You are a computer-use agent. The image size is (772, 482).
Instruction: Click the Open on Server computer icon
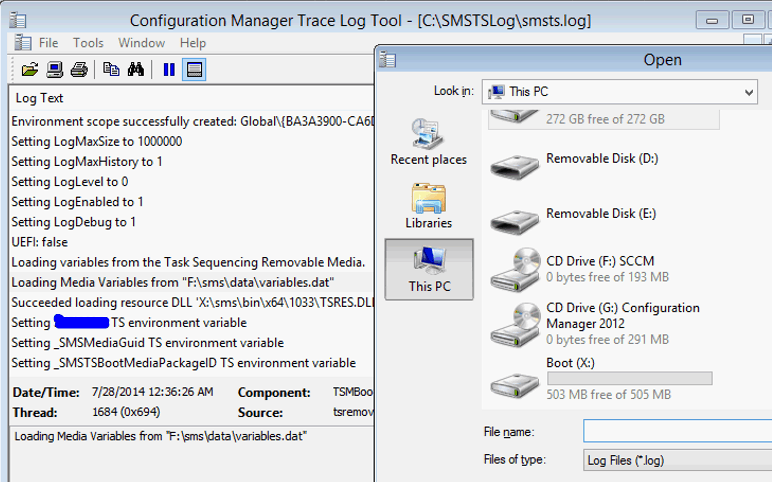55,69
